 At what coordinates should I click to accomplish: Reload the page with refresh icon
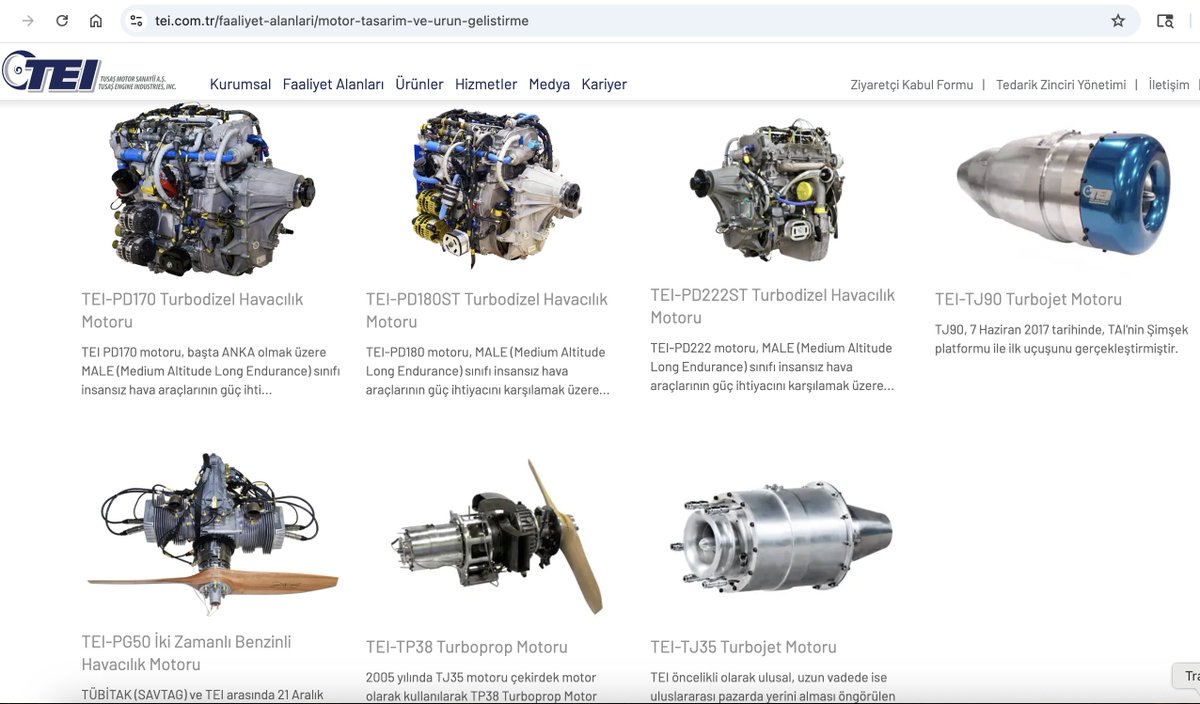point(62,20)
